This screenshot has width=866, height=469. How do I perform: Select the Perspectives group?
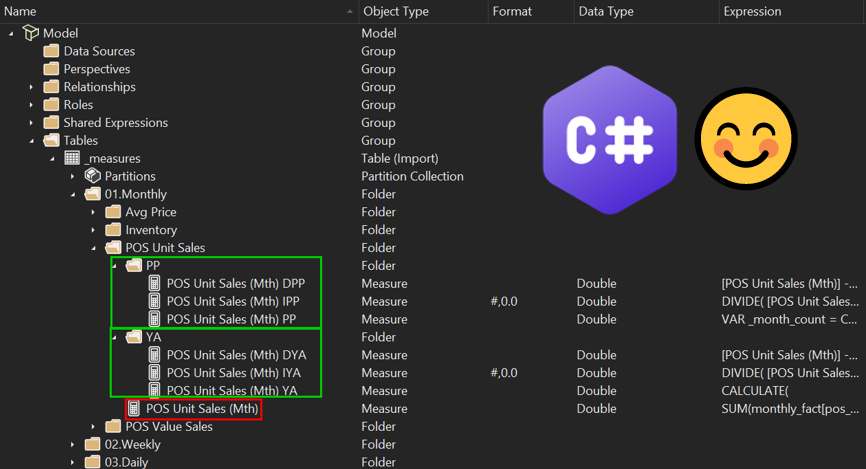point(97,69)
